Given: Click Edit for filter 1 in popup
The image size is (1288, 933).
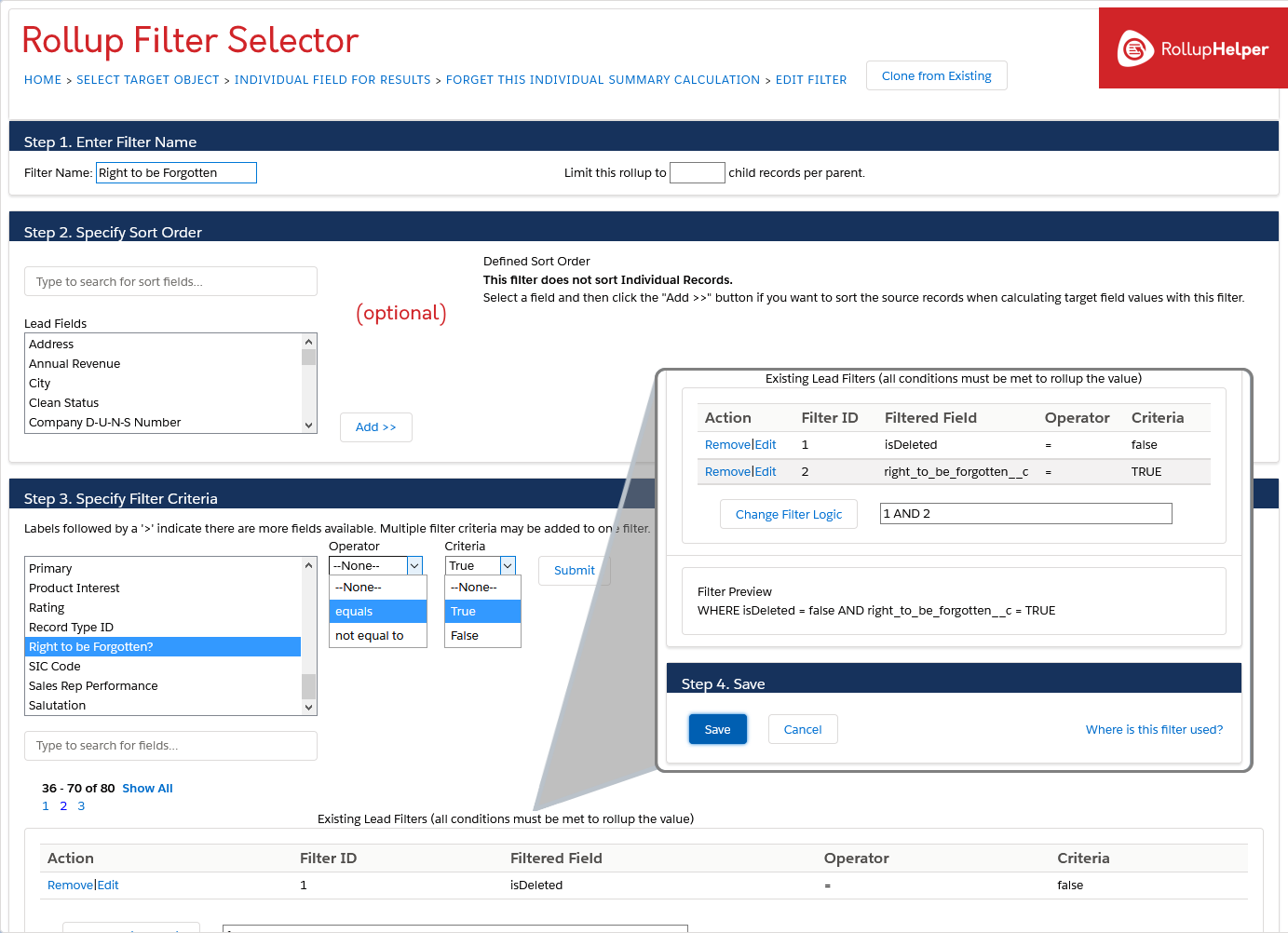Looking at the screenshot, I should click(x=766, y=445).
